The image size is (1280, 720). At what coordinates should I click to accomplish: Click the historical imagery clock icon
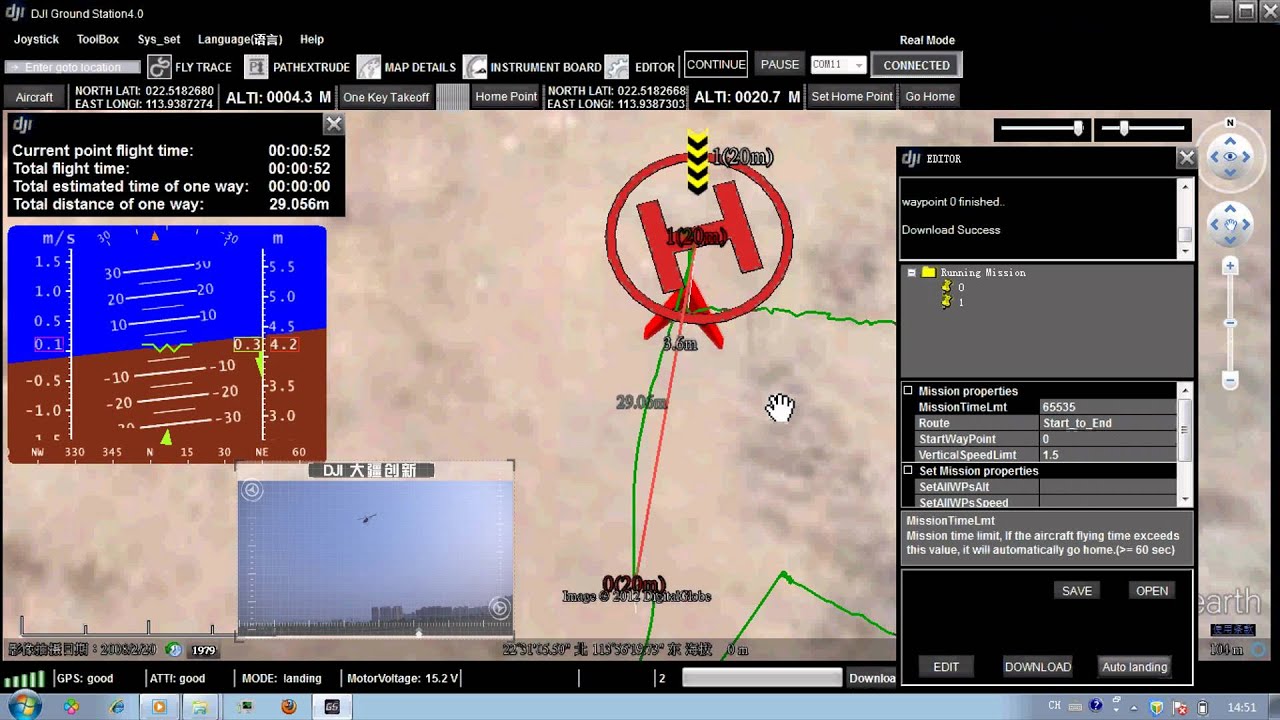pyautogui.click(x=175, y=649)
